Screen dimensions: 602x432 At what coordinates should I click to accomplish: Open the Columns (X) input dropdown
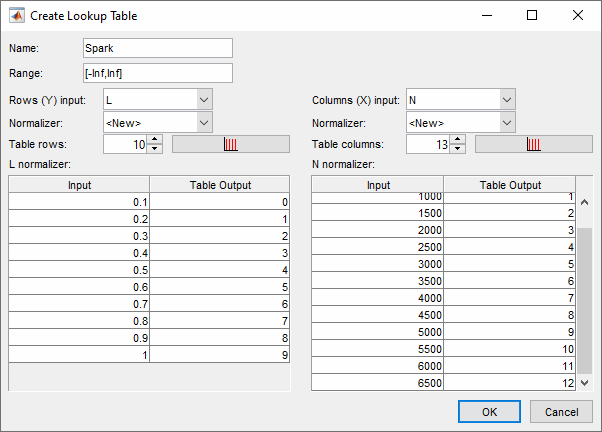tap(507, 100)
